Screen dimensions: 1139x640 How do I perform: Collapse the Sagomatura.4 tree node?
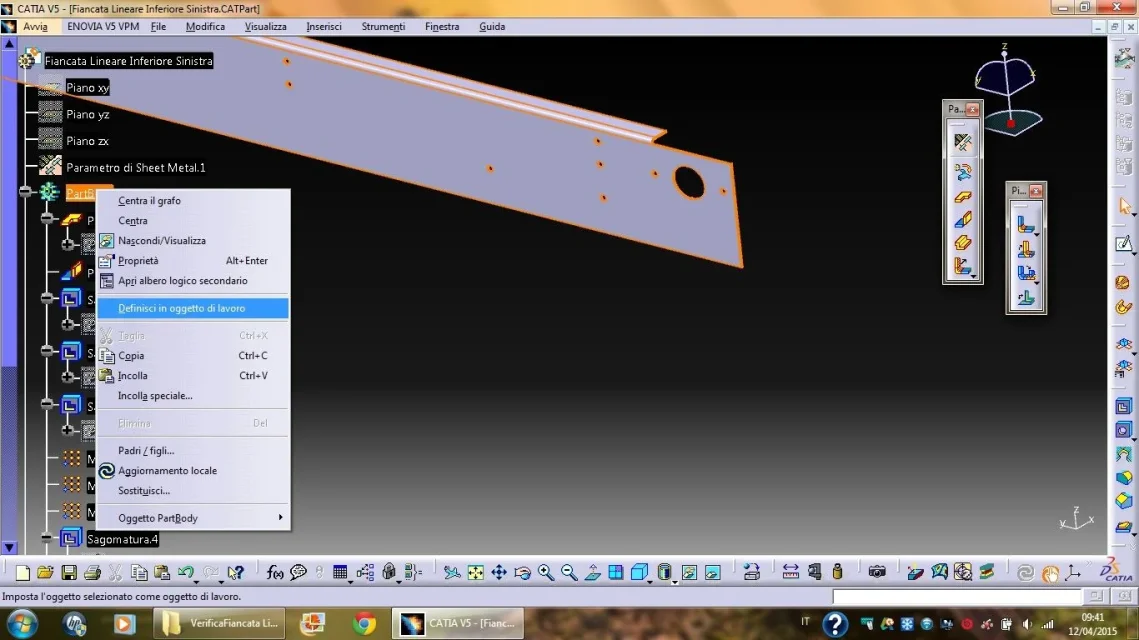click(47, 538)
